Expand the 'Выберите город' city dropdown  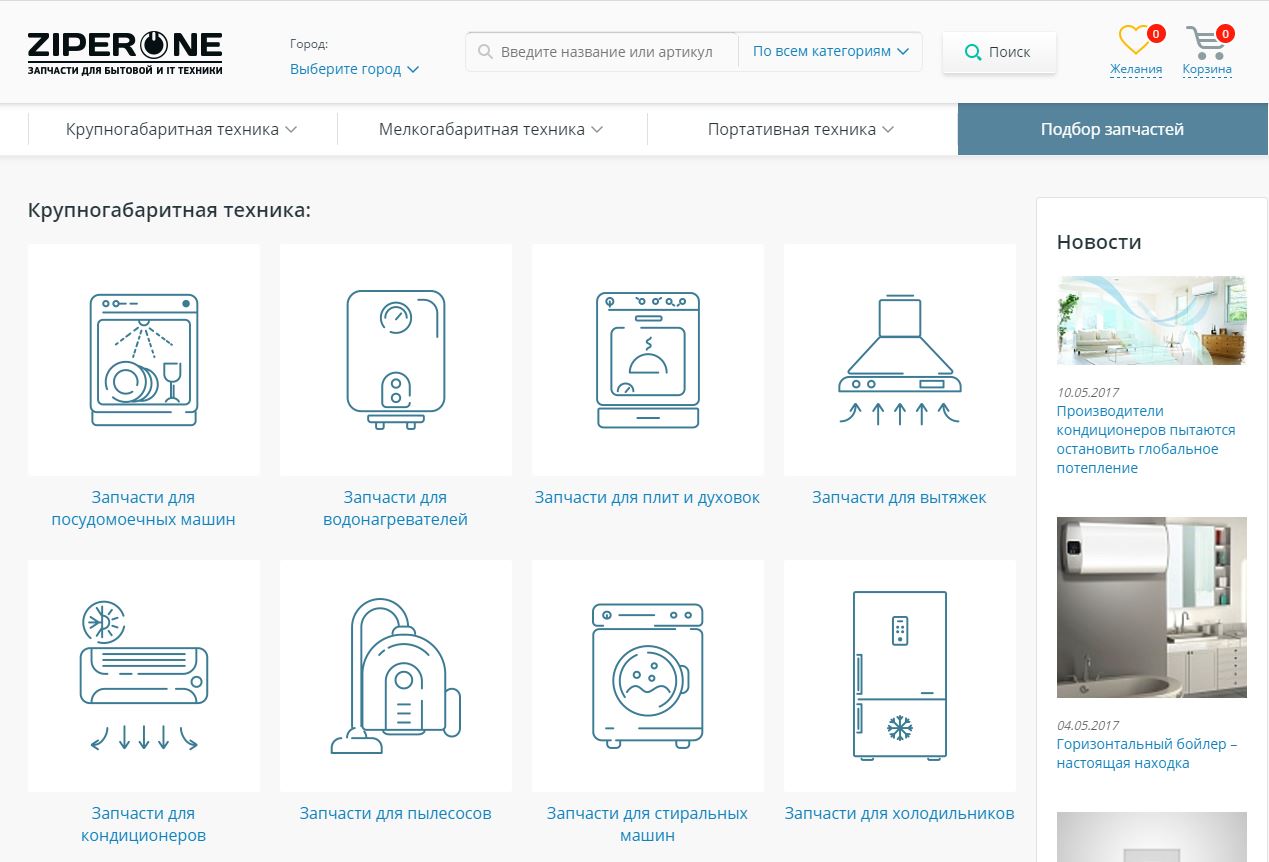(x=354, y=69)
